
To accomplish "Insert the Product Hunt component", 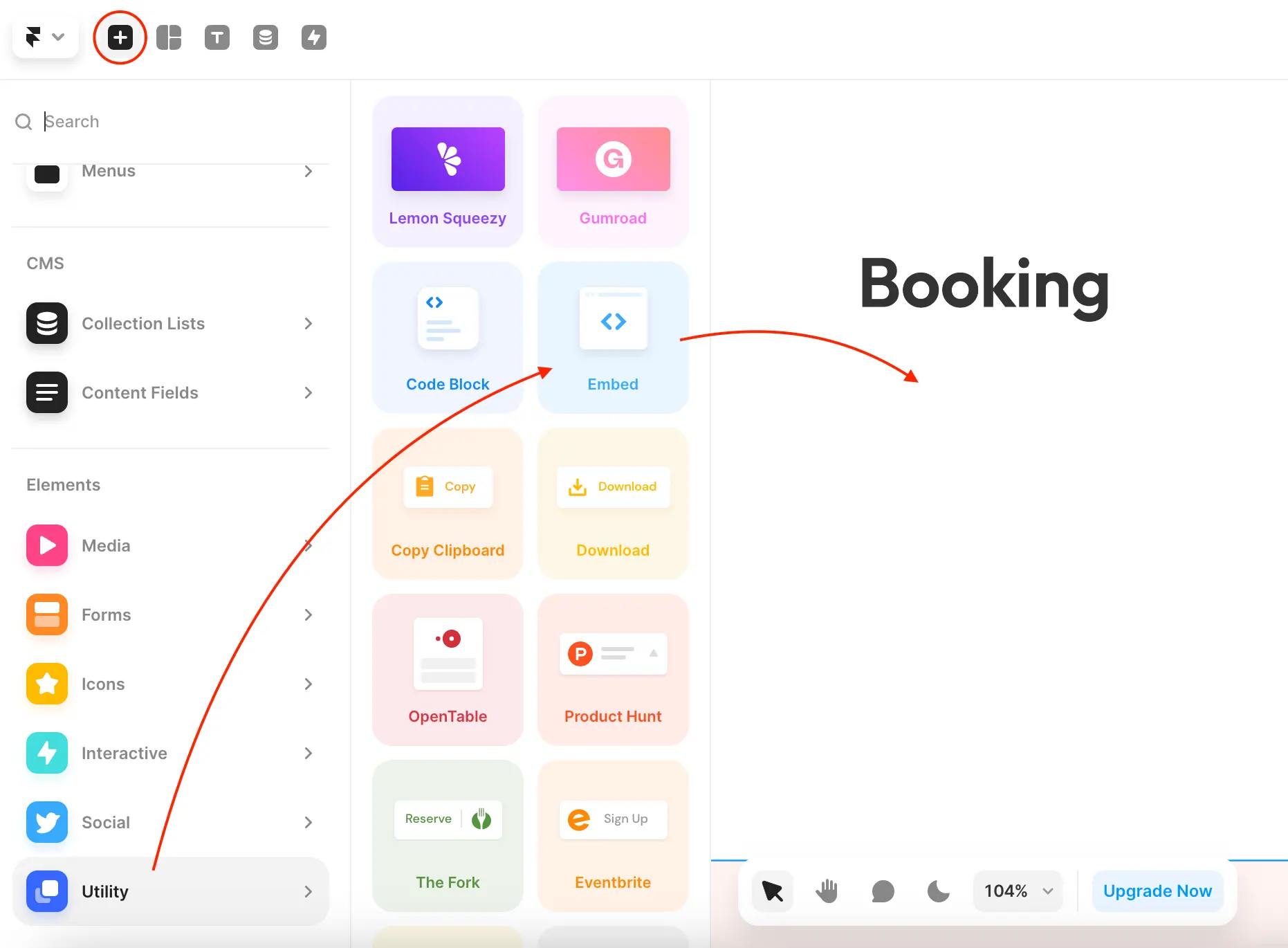I will 613,670.
